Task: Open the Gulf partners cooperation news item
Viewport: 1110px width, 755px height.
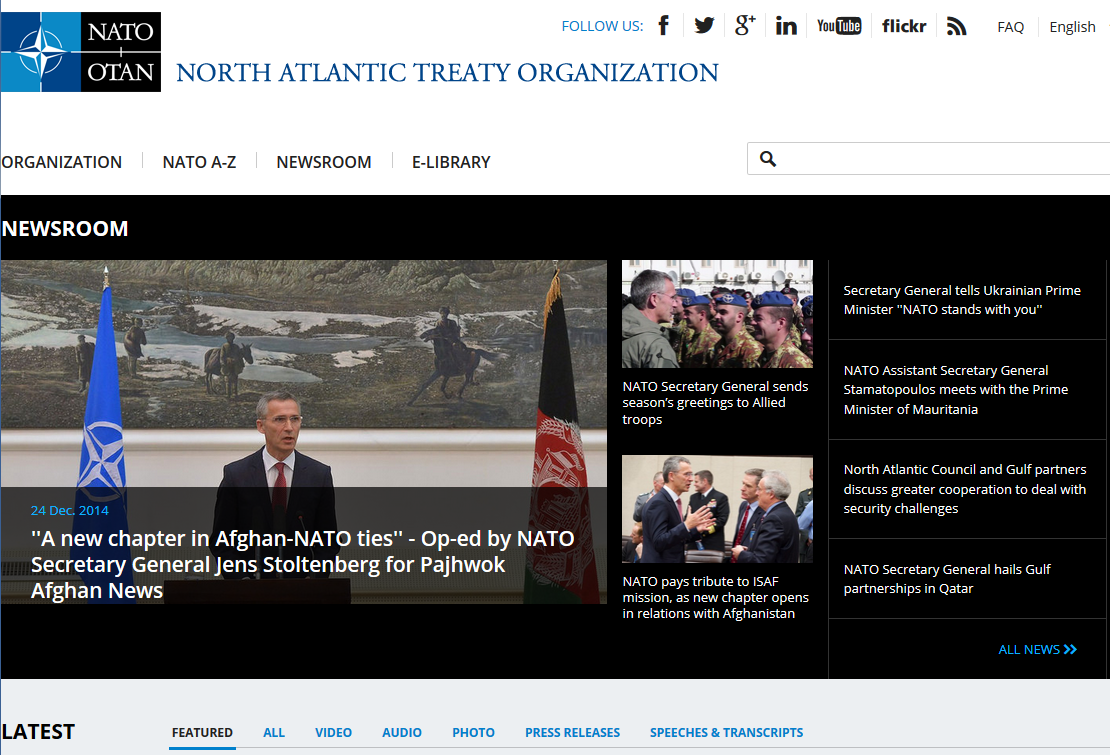Action: click(965, 489)
